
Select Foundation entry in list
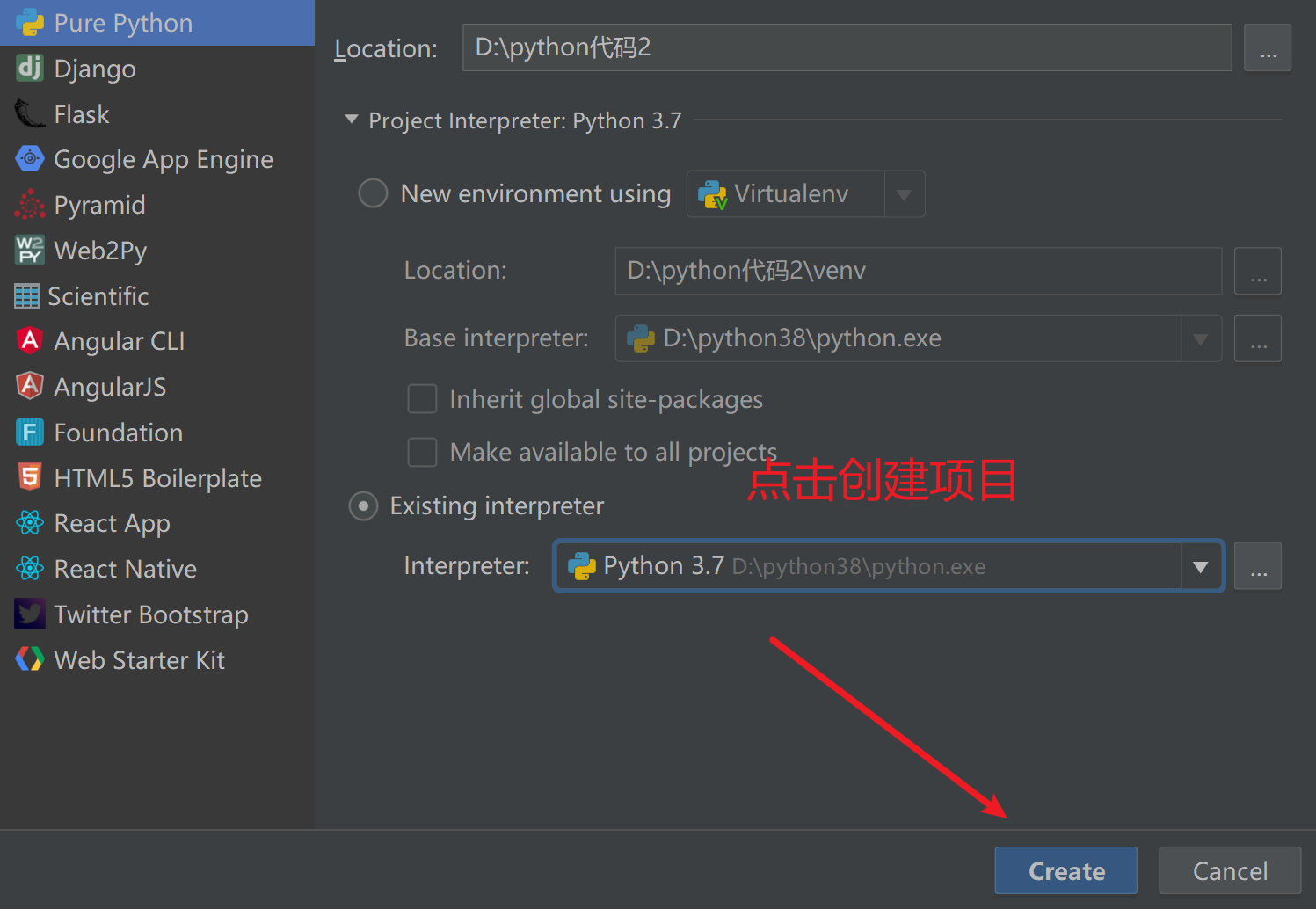click(x=157, y=433)
